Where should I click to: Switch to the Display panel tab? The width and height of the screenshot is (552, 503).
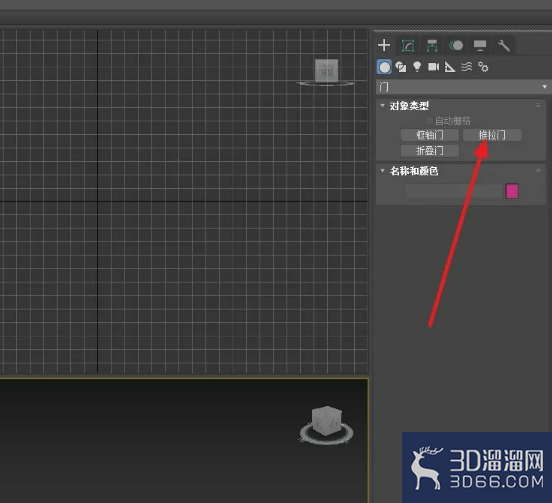tap(480, 45)
